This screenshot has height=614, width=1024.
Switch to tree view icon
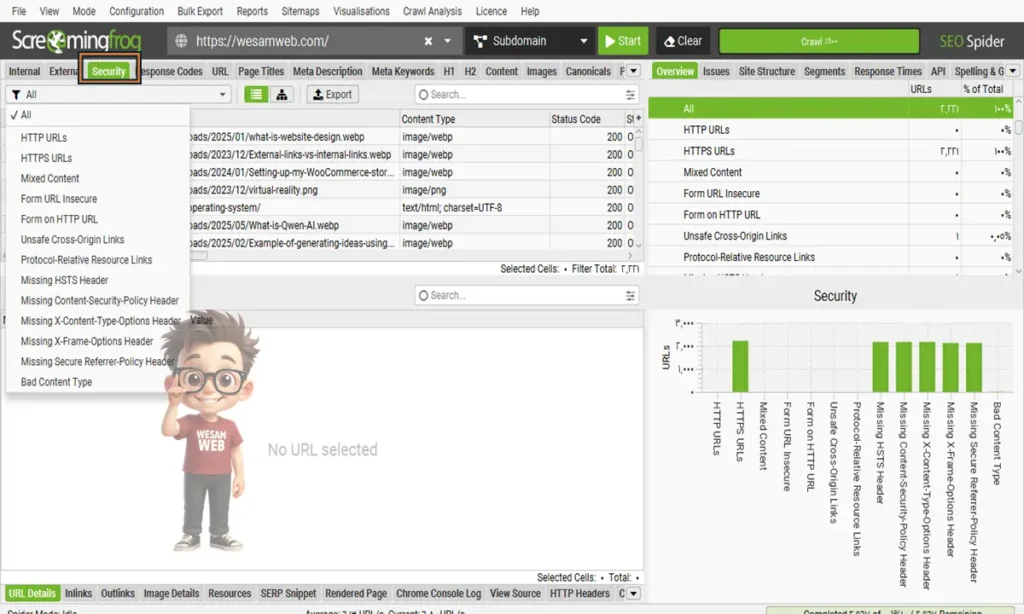[x=282, y=94]
